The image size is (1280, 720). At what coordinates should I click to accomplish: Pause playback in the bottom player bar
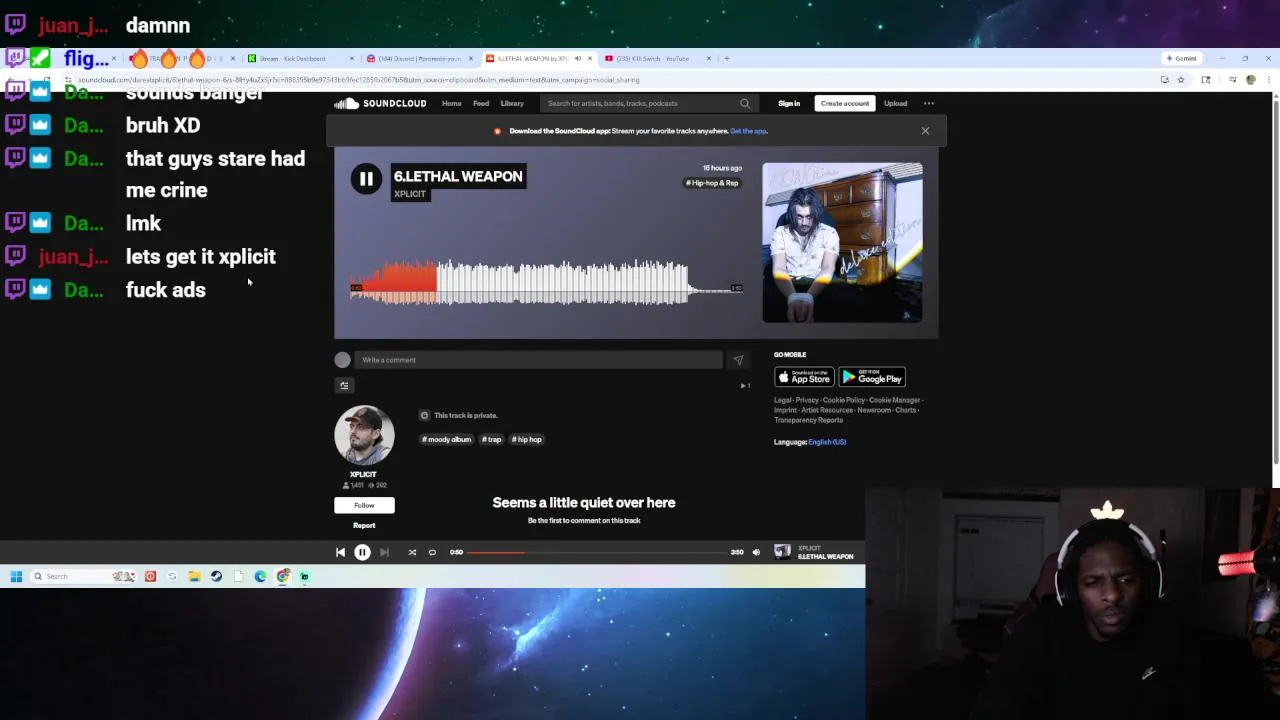362,552
